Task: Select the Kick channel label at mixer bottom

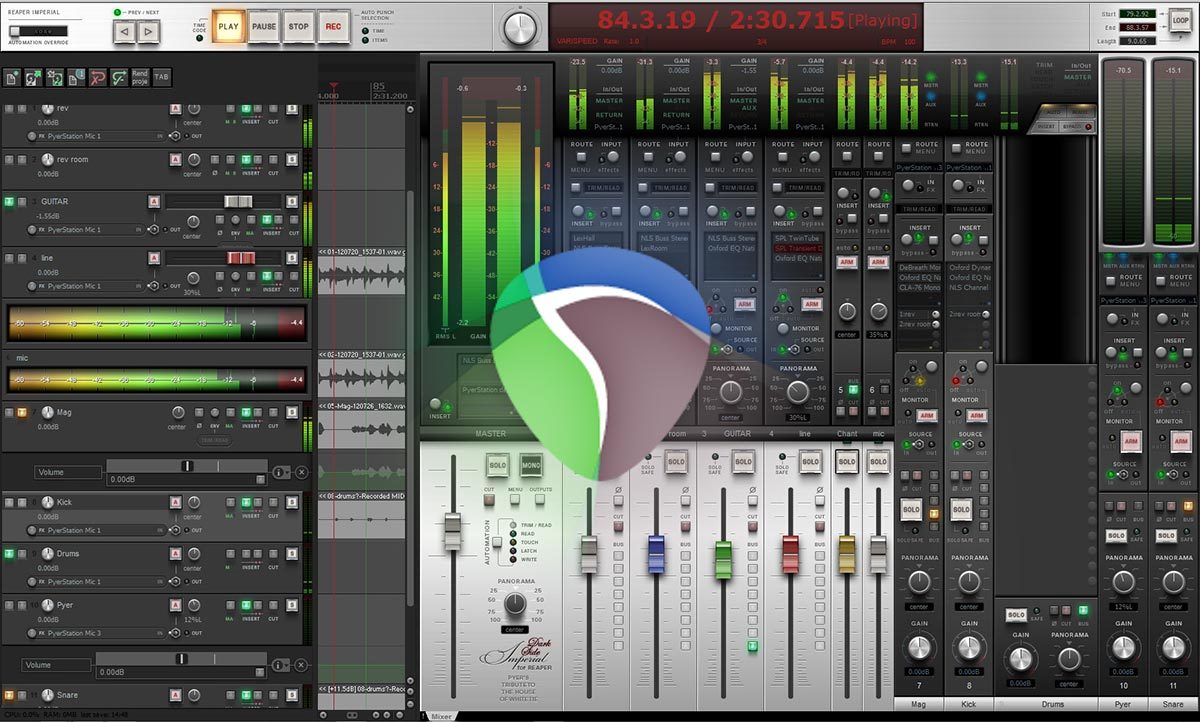Action: click(x=970, y=705)
